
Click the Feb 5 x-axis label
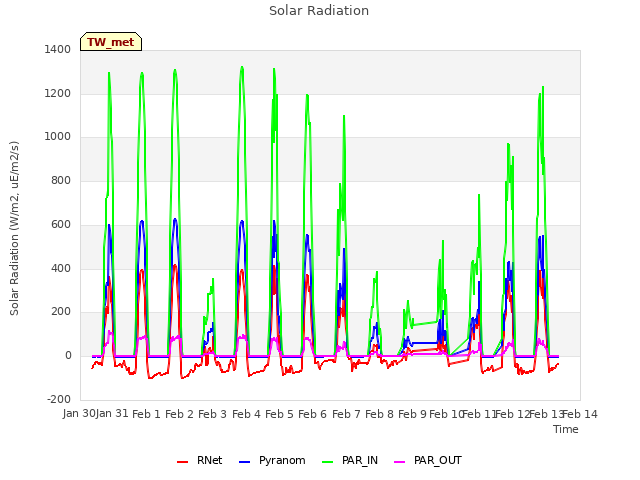[x=279, y=414]
